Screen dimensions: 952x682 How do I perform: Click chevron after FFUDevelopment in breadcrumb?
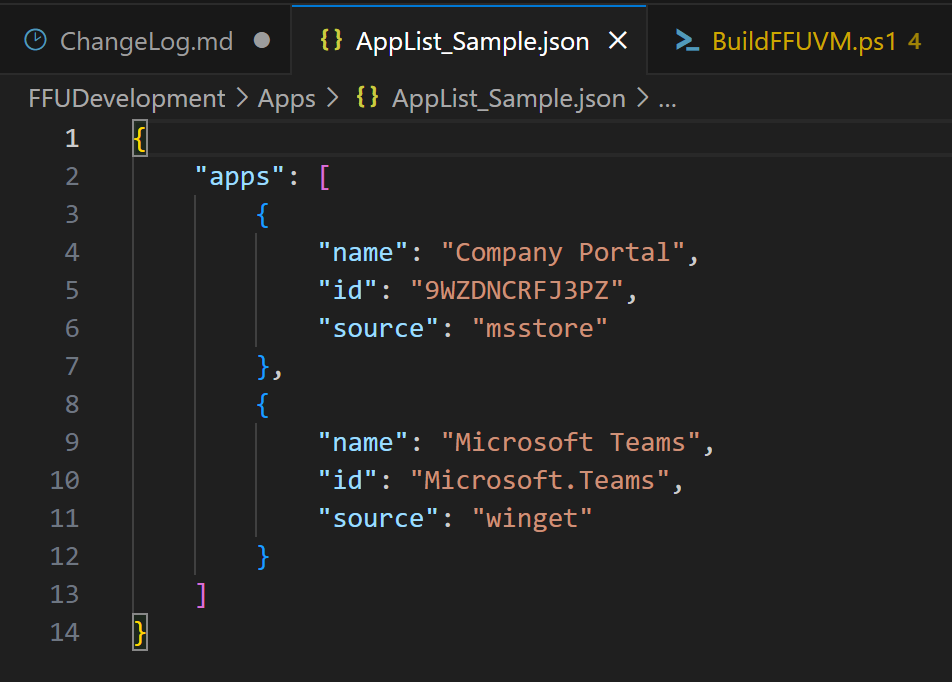pyautogui.click(x=242, y=98)
